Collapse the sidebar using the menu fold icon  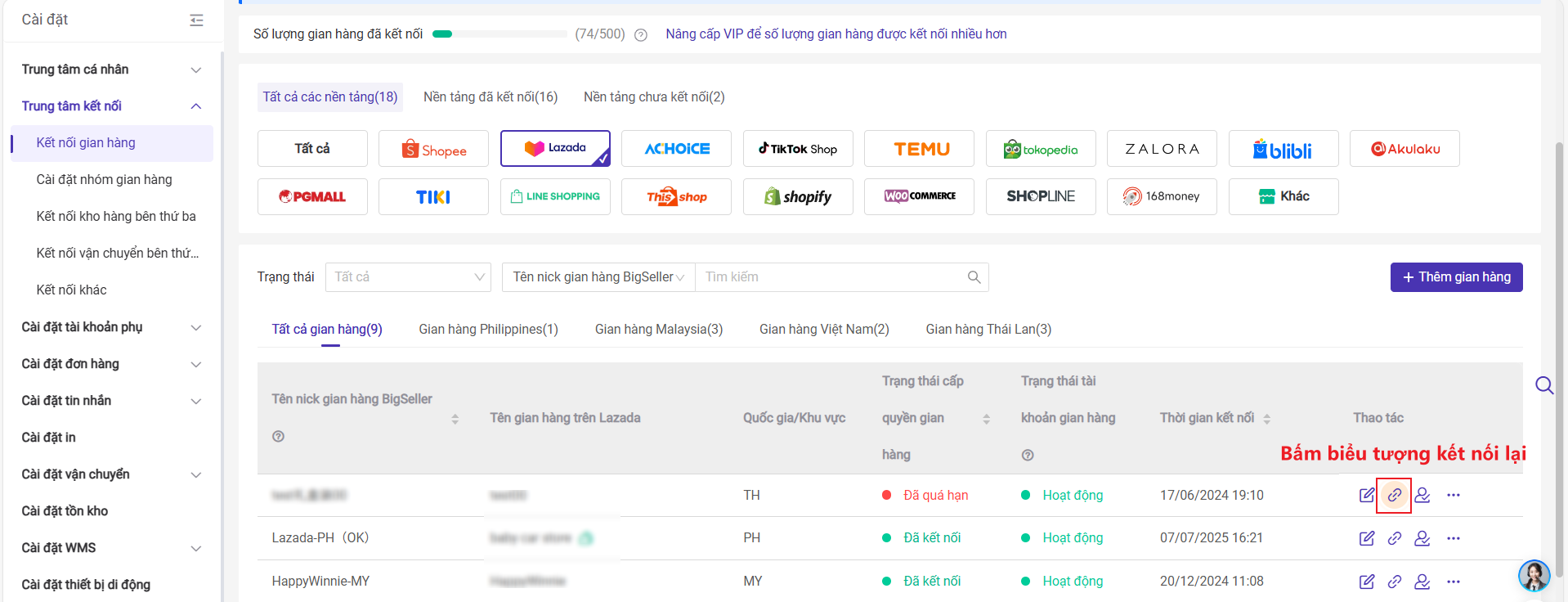click(196, 20)
